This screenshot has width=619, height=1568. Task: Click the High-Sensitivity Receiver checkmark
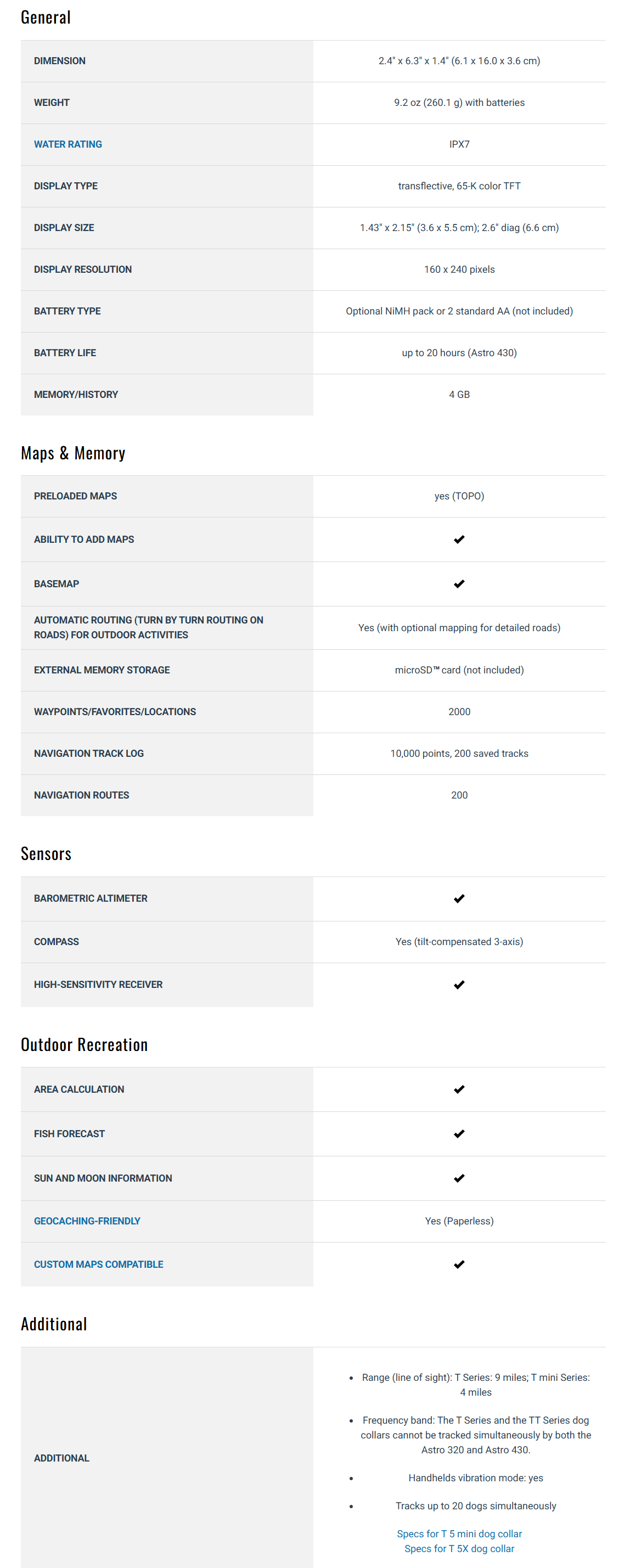click(x=459, y=984)
